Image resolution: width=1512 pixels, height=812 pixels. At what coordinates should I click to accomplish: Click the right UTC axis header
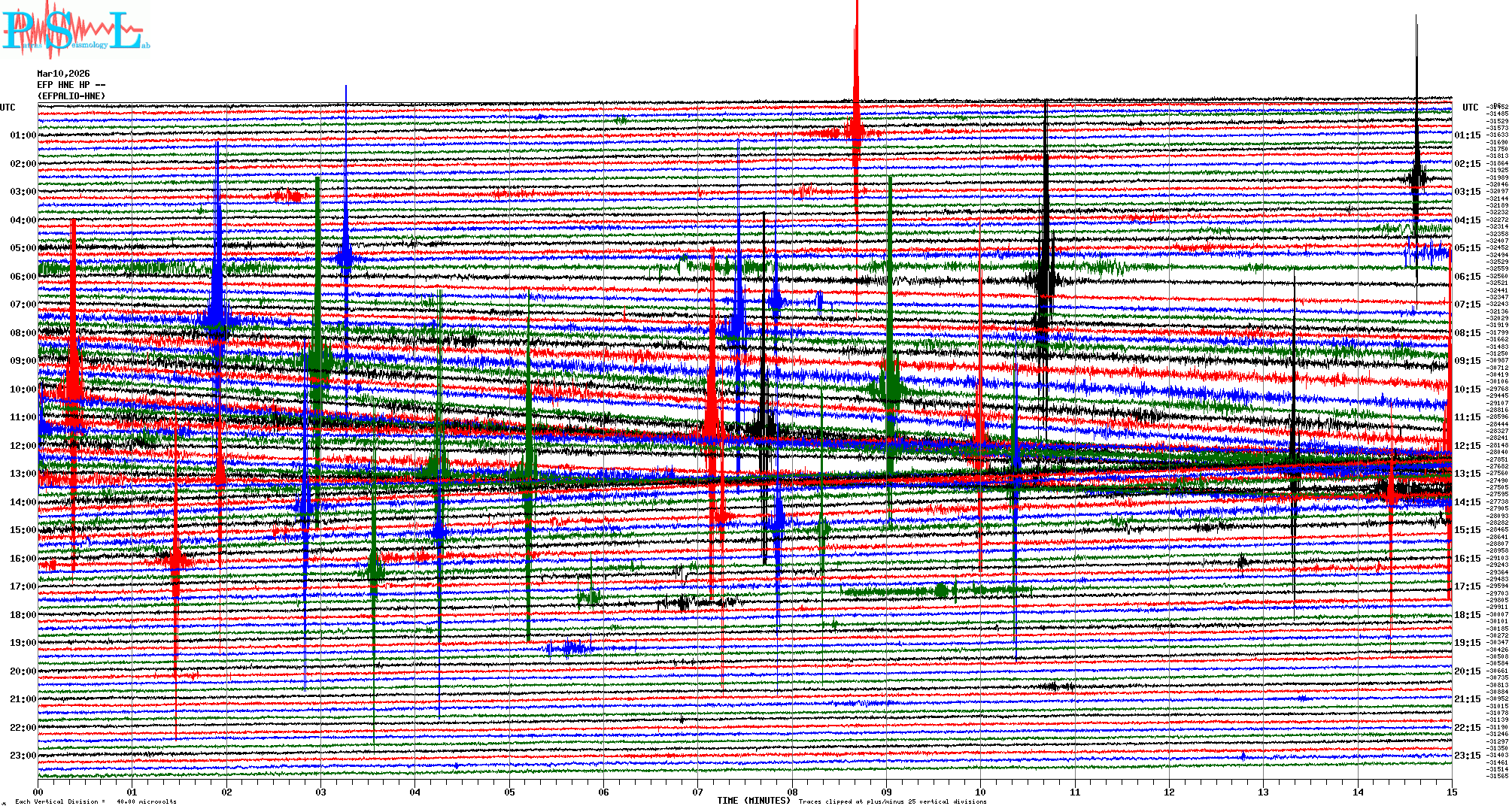1470,108
